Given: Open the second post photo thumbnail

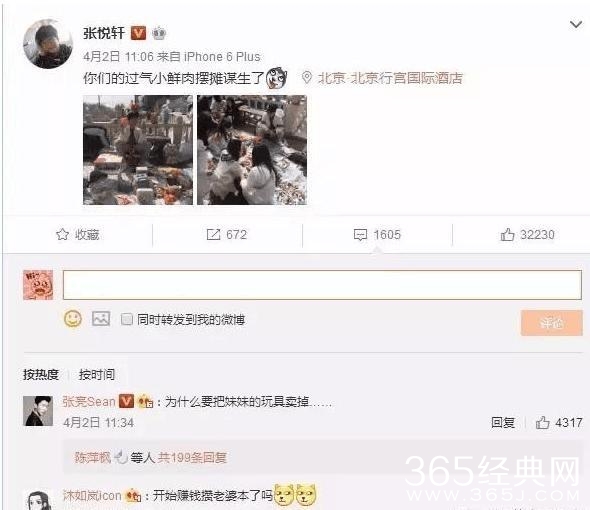Looking at the screenshot, I should [252, 150].
